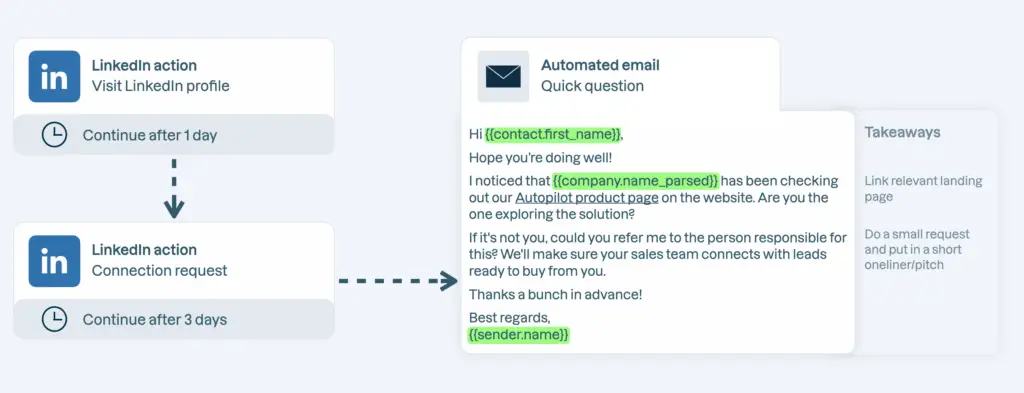Click the LinkedIn icon beside Visit LinkedIn profile
Viewport: 1024px width, 393px height.
[54, 76]
